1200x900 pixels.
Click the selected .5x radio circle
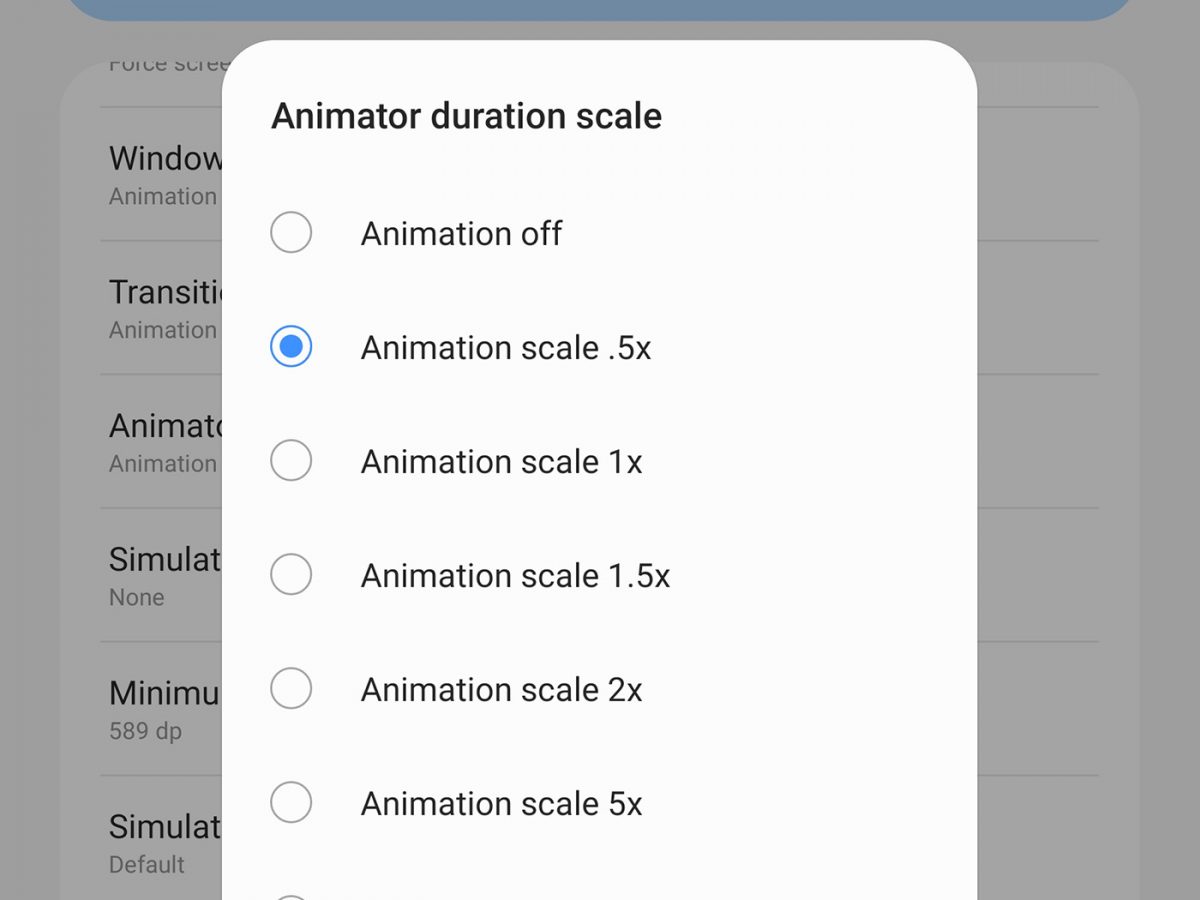pyautogui.click(x=291, y=347)
